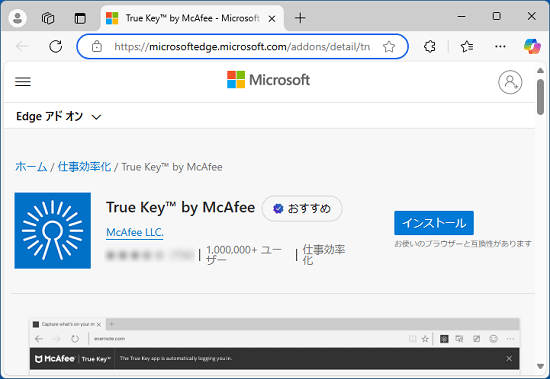Minimize the Edge browser window
The width and height of the screenshot is (550, 379).
coord(462,16)
